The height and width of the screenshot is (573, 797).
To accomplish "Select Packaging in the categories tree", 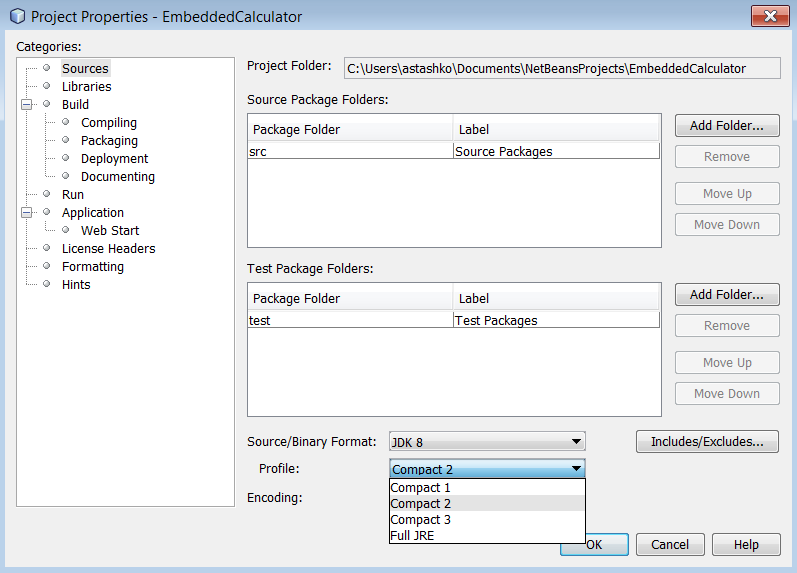I will click(x=109, y=141).
